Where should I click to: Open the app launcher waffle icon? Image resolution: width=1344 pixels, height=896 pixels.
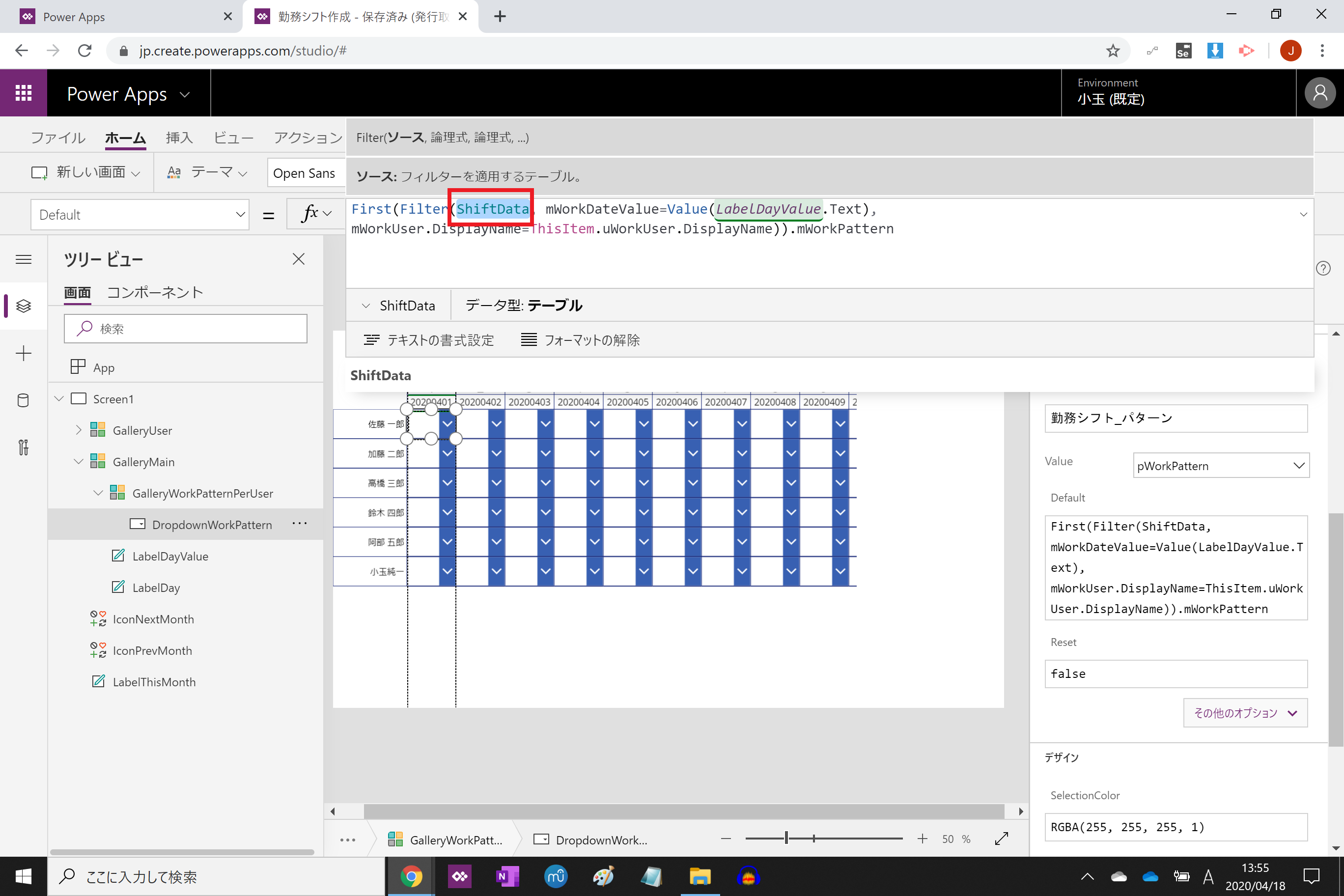(24, 93)
